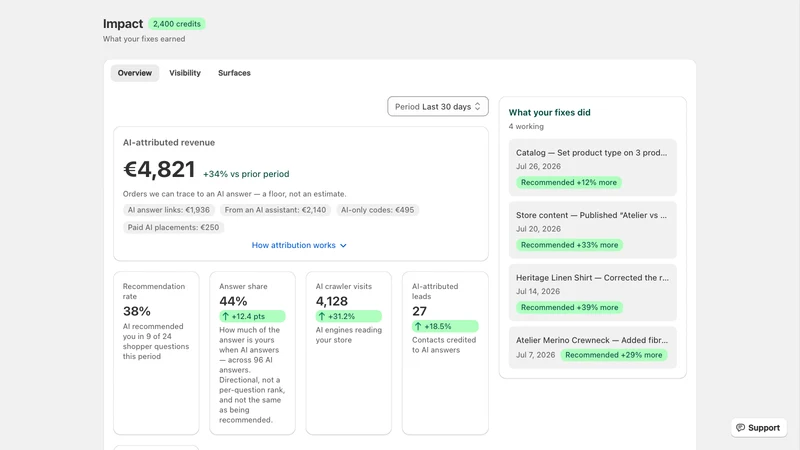Open the Support chat button
Viewport: 800px width, 450px height.
click(x=759, y=428)
